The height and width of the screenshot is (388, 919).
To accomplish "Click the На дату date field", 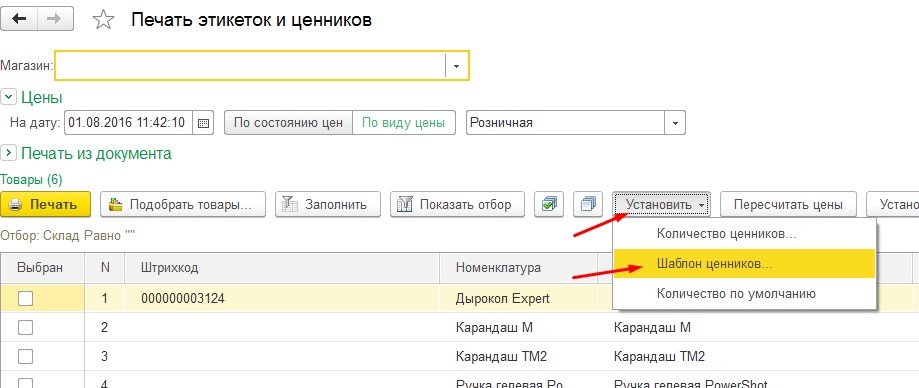I will click(128, 123).
